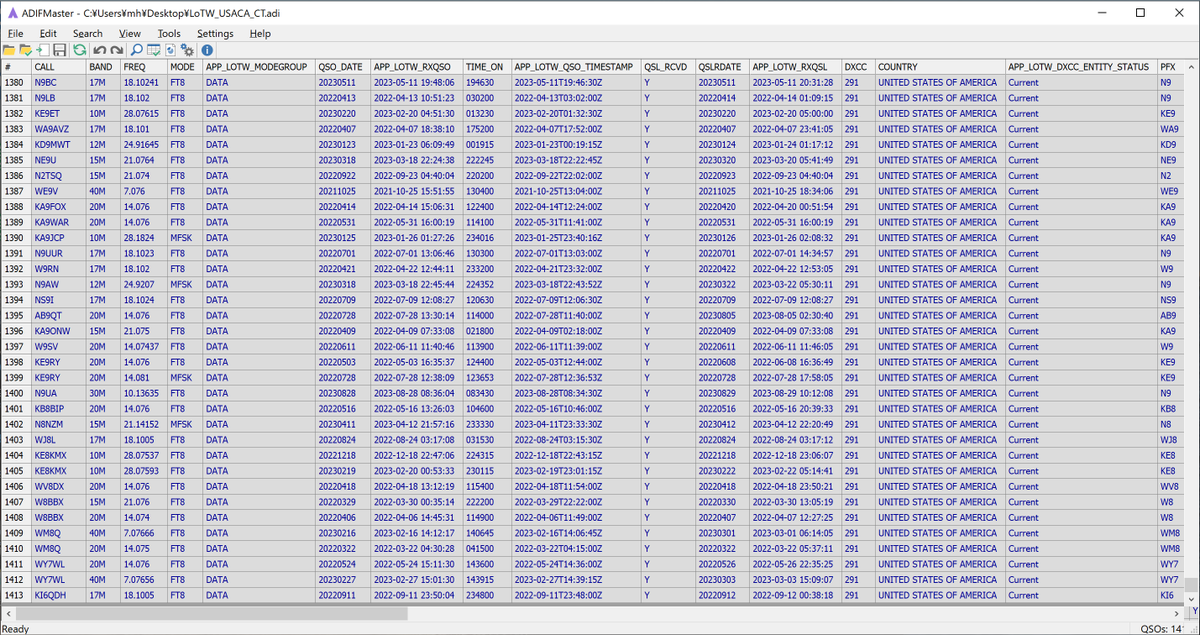Click the APP_LOTW_QSO_TIMESTAMP column header
Image resolution: width=1200 pixels, height=635 pixels.
coord(575,66)
